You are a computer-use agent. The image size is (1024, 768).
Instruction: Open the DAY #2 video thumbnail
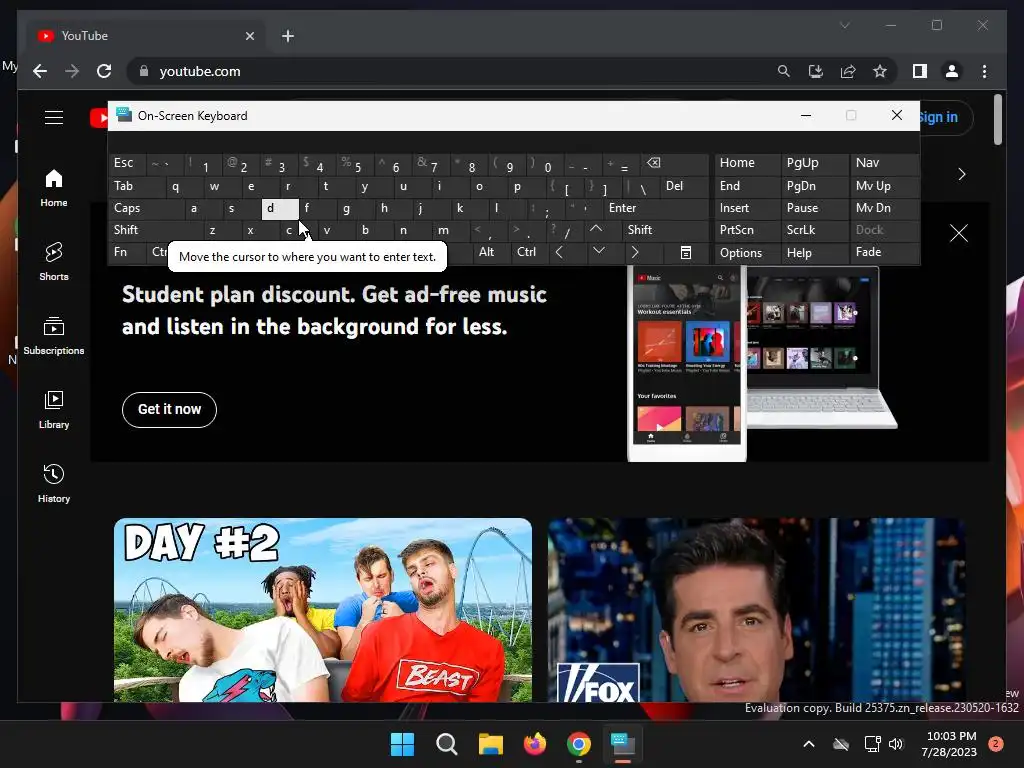(x=323, y=610)
